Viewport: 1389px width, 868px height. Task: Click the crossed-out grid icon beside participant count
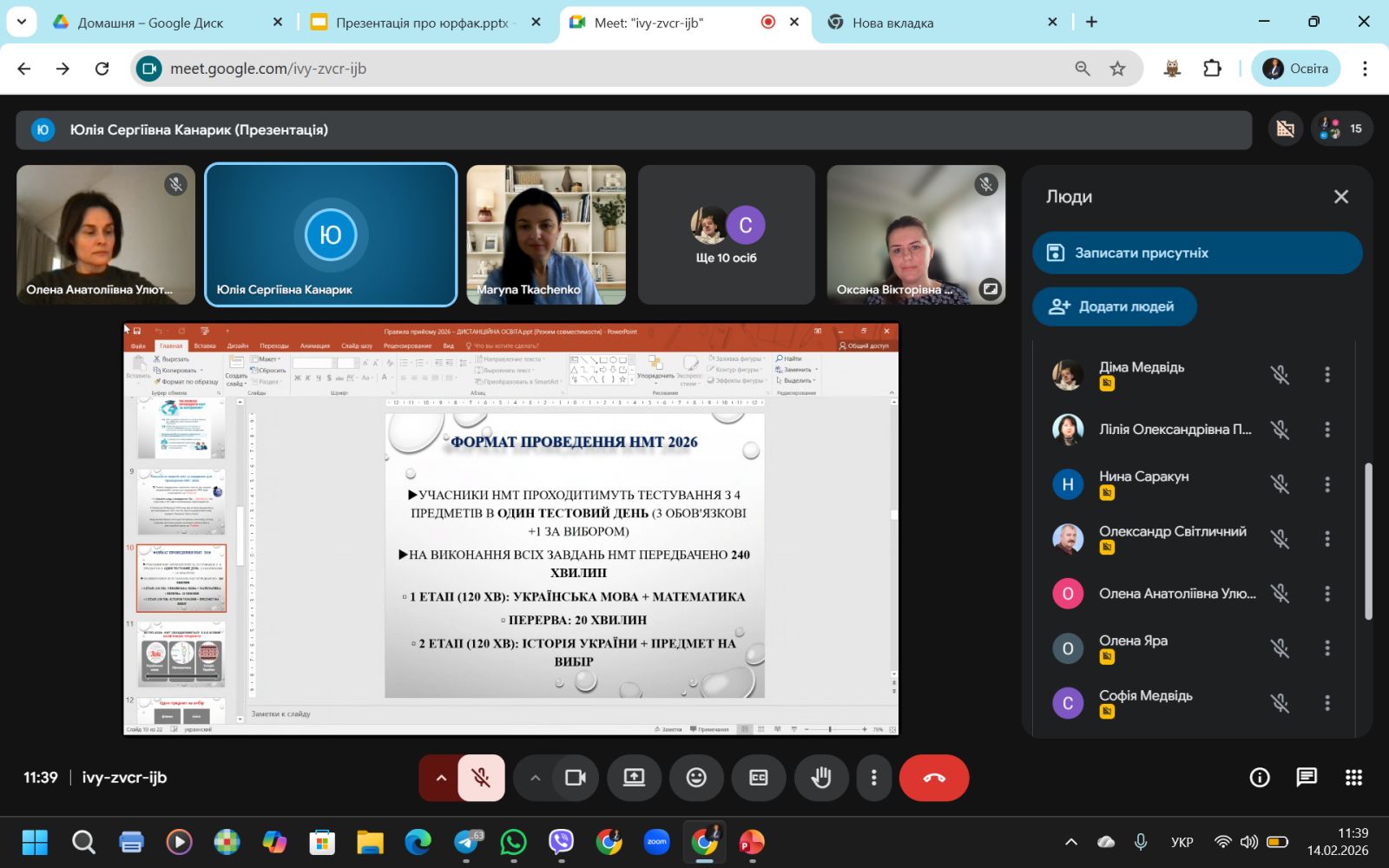tap(1286, 129)
